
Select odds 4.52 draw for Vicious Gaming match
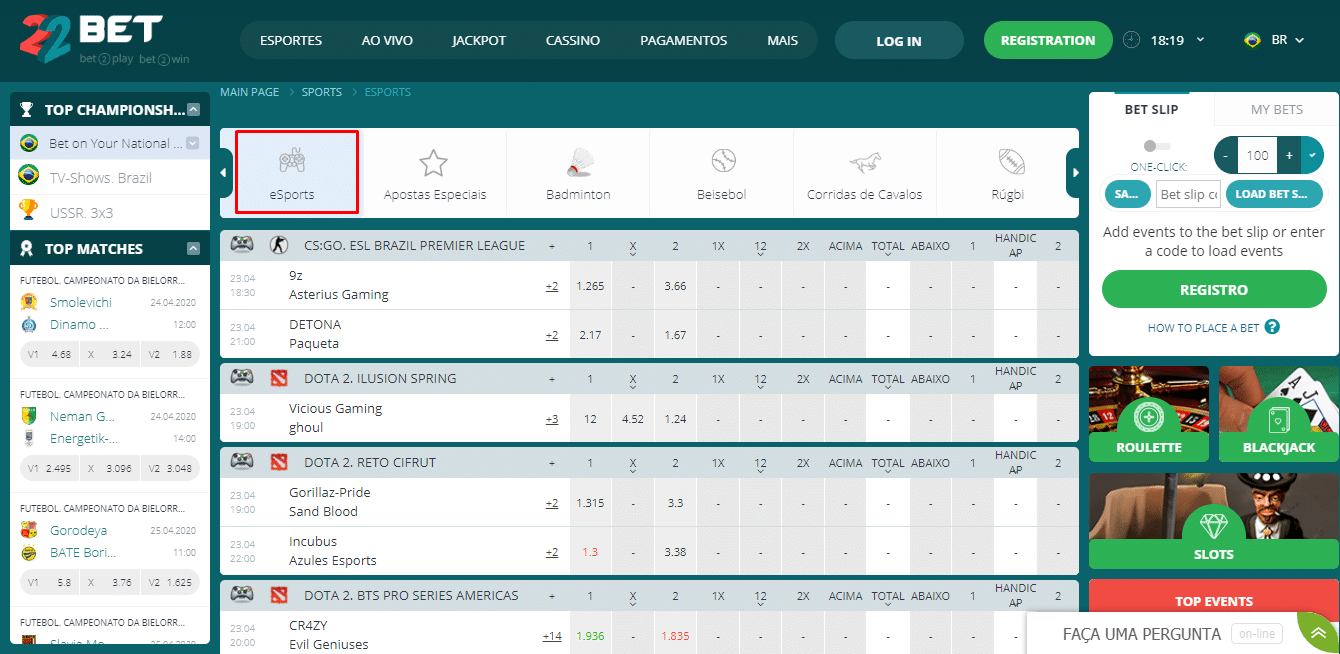pyautogui.click(x=633, y=419)
